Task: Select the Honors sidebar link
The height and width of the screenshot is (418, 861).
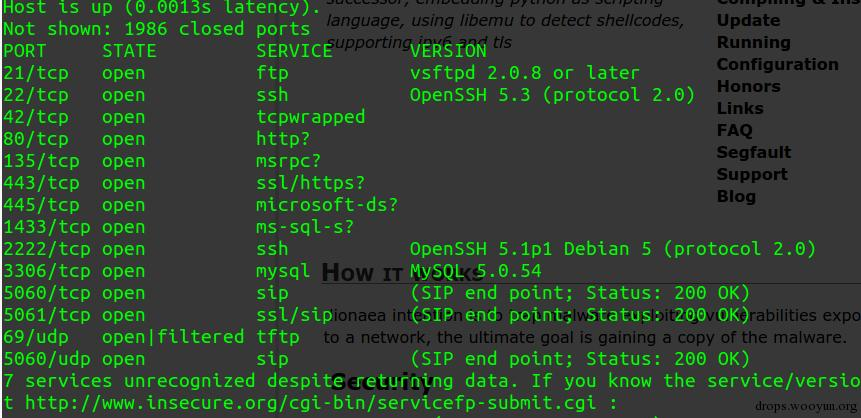Action: (x=748, y=87)
